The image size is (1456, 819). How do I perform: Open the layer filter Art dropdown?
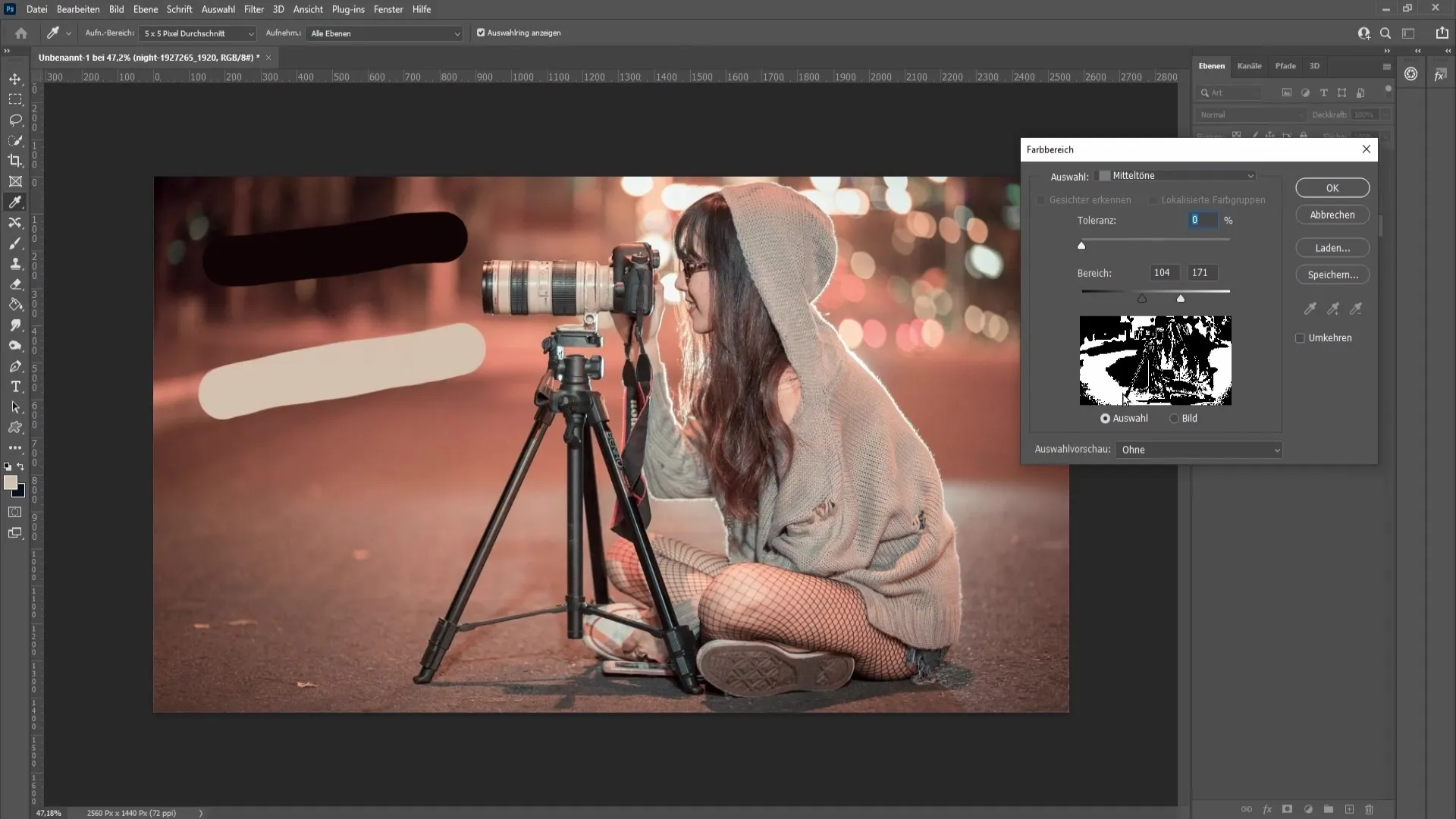[x=1228, y=93]
